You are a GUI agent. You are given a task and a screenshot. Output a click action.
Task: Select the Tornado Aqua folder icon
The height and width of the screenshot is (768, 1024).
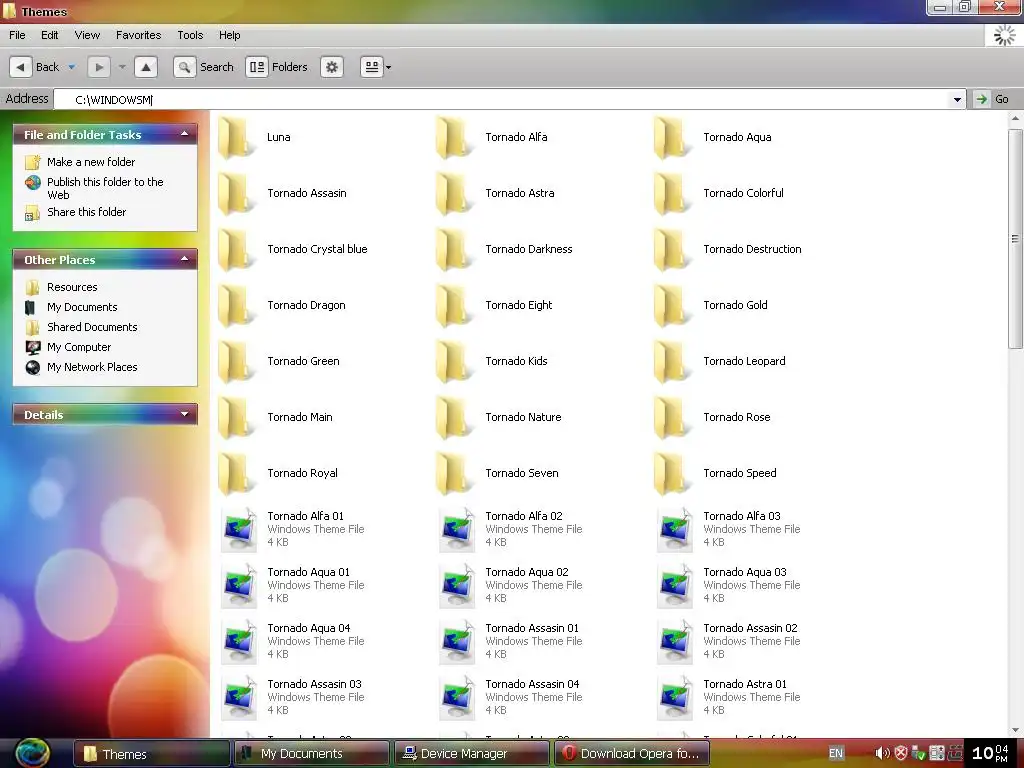(672, 137)
